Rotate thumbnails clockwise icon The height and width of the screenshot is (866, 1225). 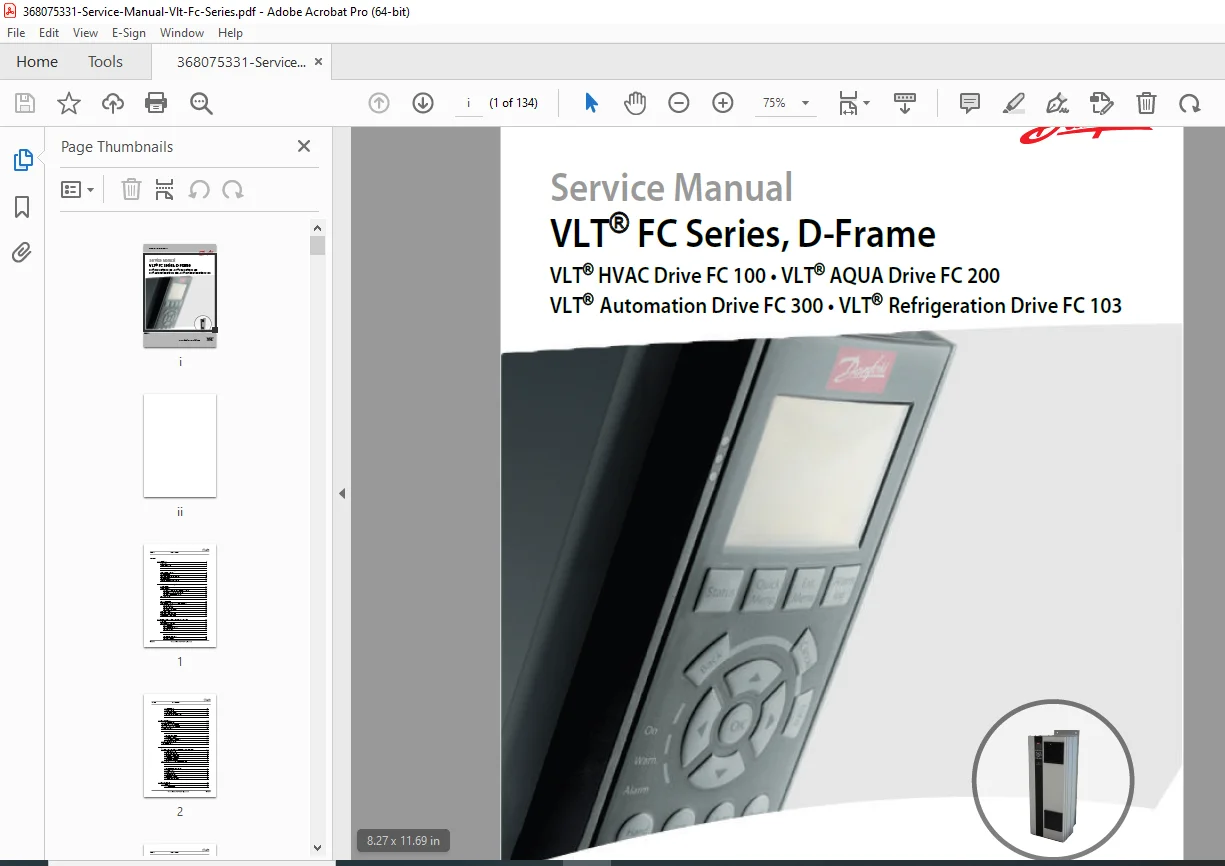click(233, 189)
